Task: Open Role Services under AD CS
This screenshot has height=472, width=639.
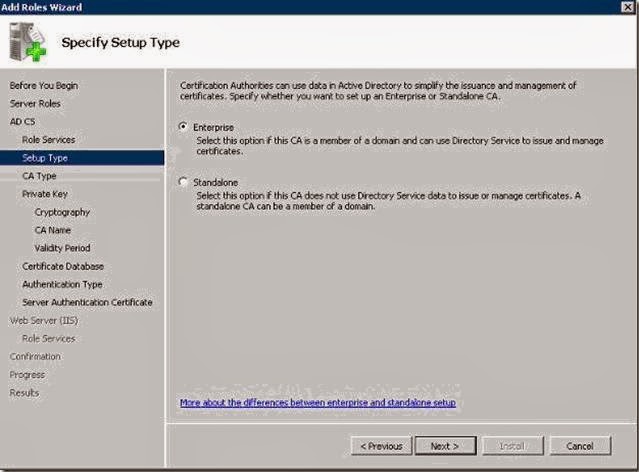Action: [48, 139]
